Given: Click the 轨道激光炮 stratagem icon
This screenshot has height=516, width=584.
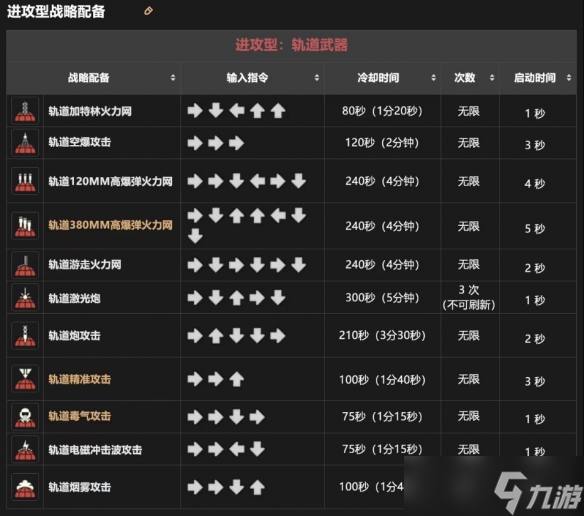Looking at the screenshot, I should (25, 297).
